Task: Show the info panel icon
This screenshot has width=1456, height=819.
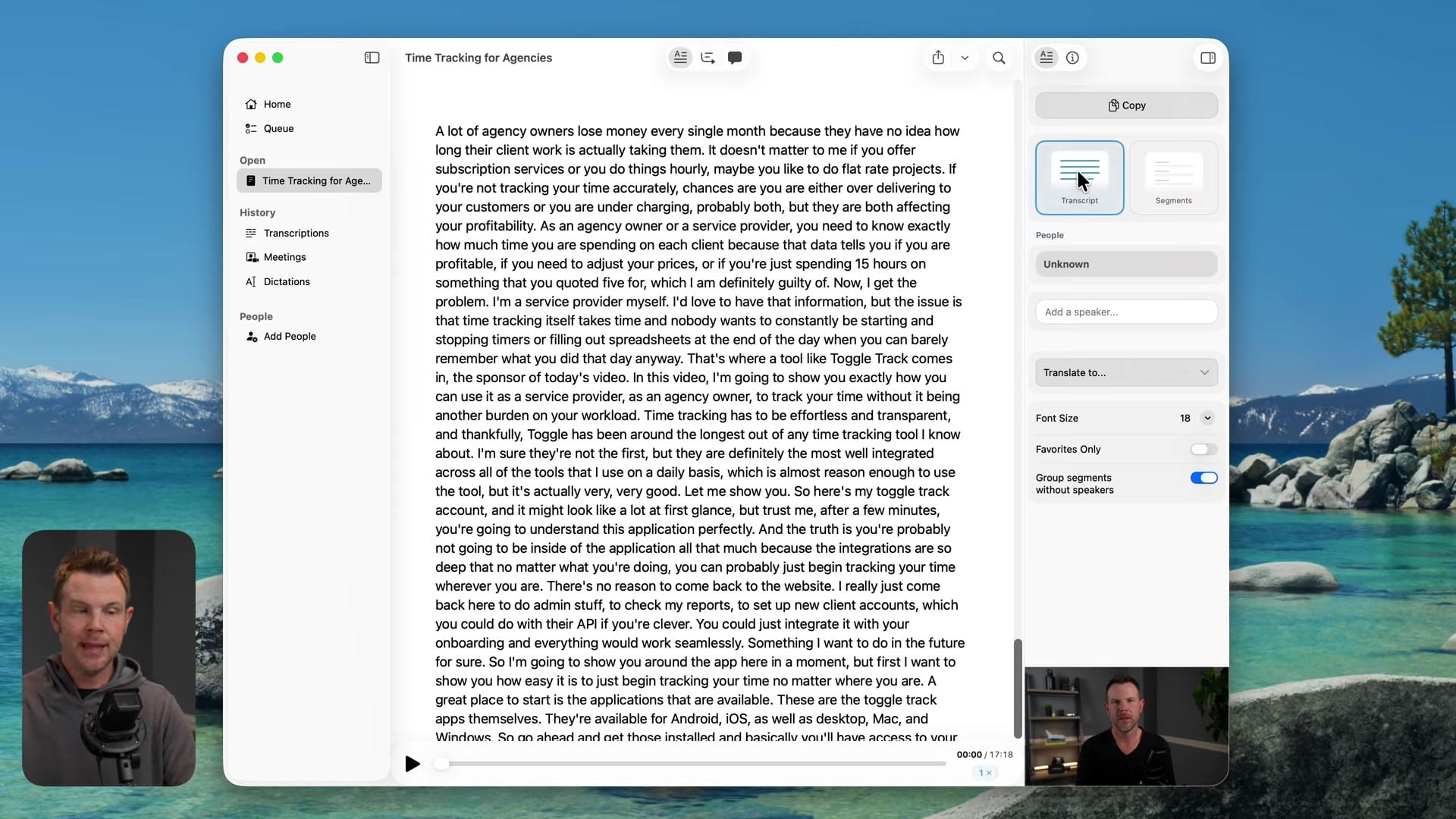Action: pyautogui.click(x=1072, y=58)
